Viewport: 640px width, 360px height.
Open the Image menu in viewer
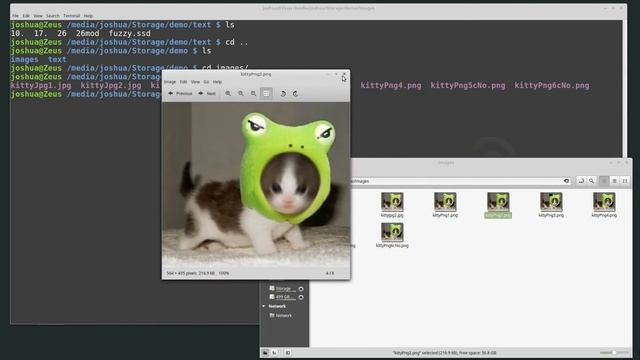point(170,82)
